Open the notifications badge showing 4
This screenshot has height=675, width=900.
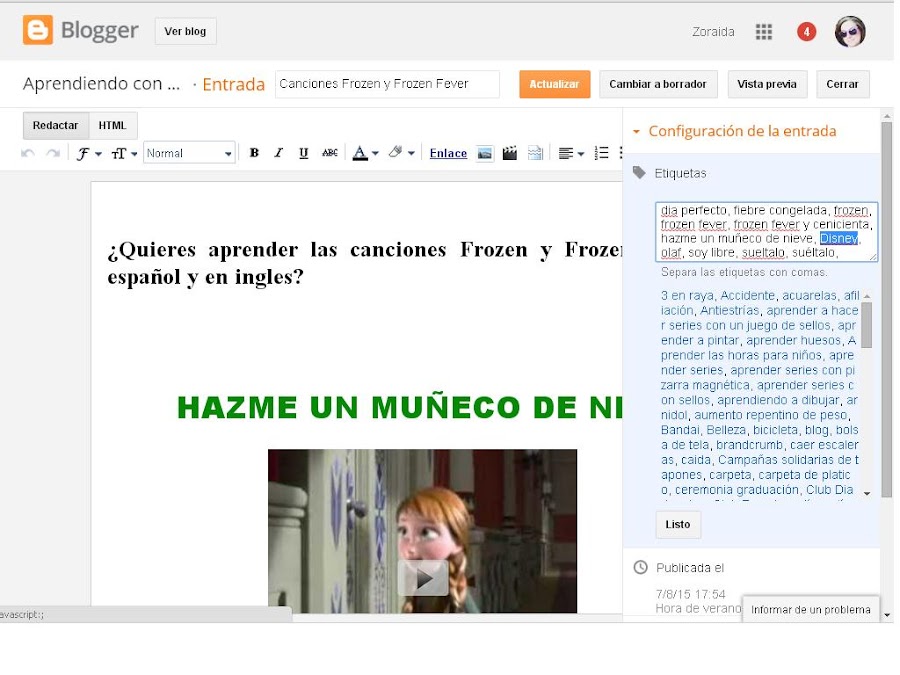[x=806, y=32]
